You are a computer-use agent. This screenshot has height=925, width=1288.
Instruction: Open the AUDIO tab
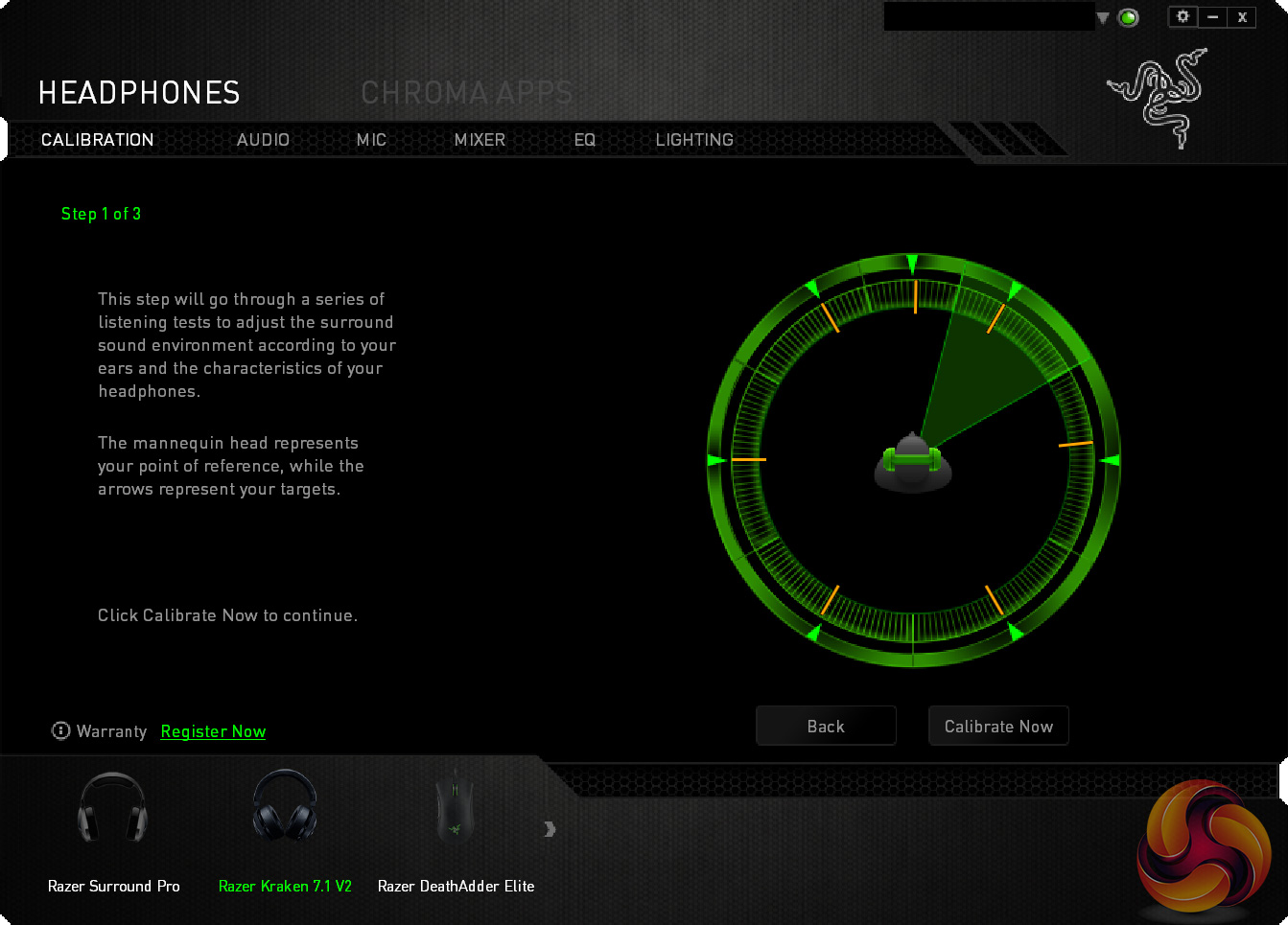264,140
